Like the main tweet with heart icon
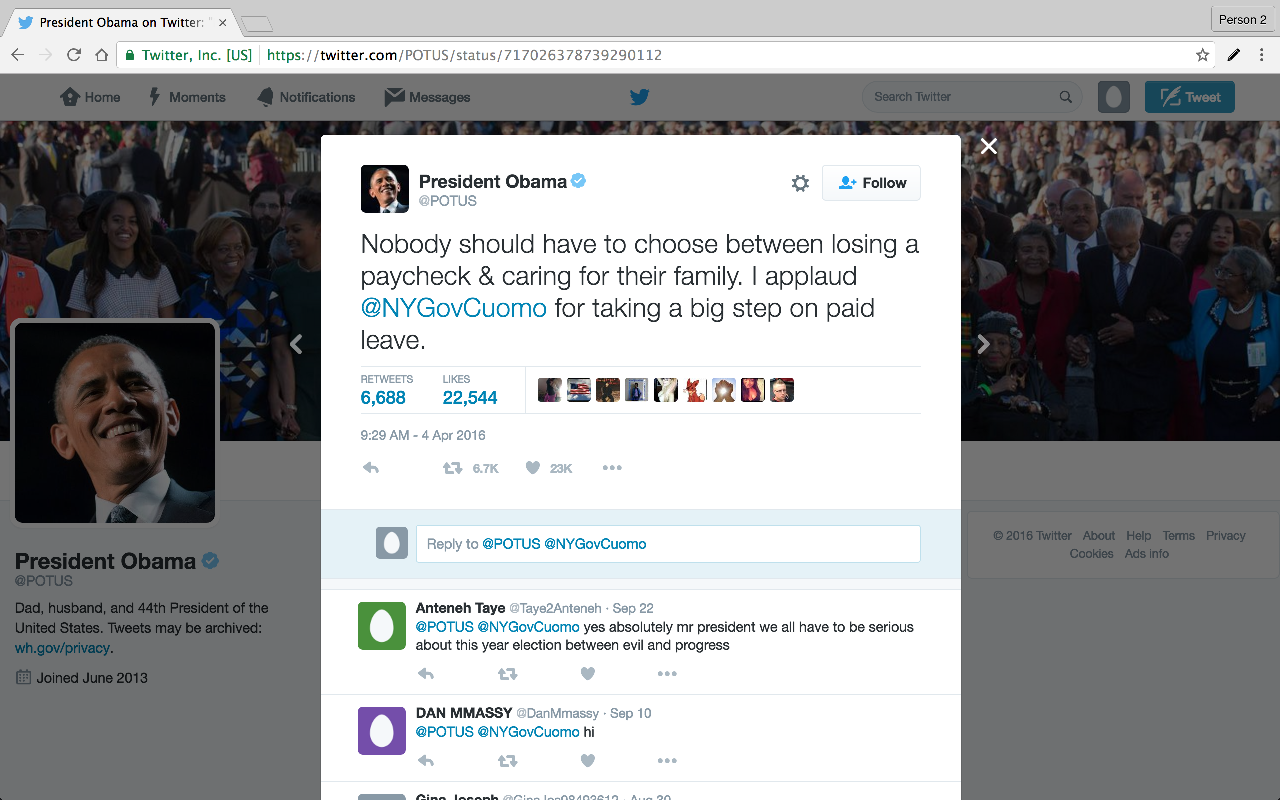Screen dimensions: 1280x800 pos(533,468)
